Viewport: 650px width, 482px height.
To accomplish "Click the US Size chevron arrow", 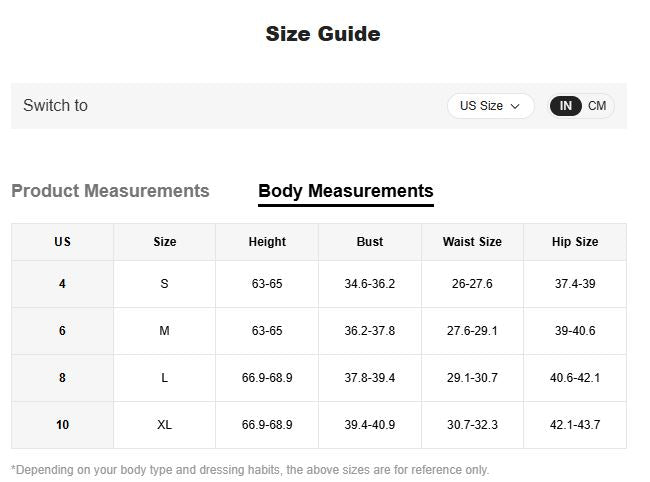I will pos(516,106).
